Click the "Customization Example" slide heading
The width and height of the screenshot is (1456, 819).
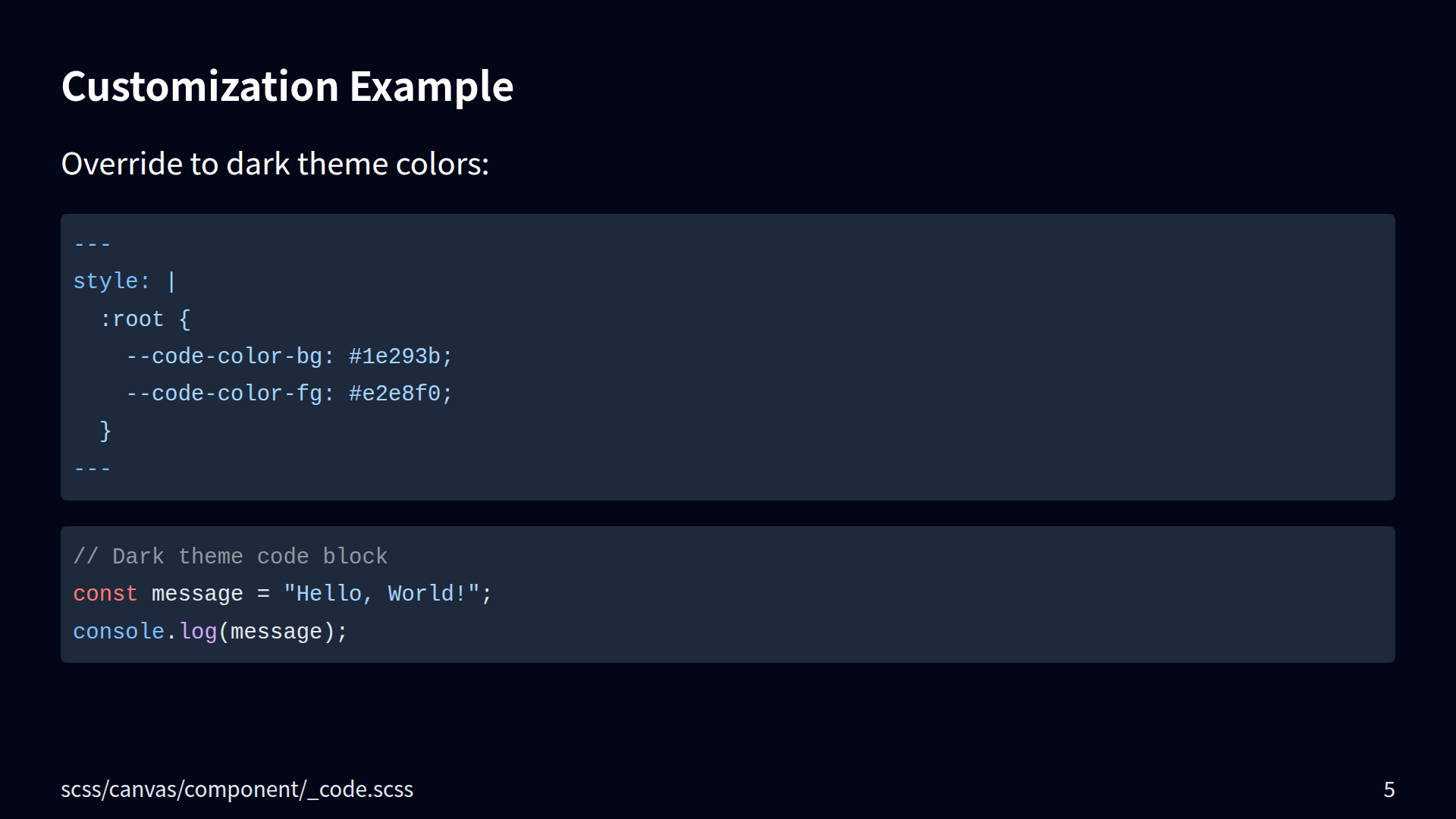(x=287, y=86)
